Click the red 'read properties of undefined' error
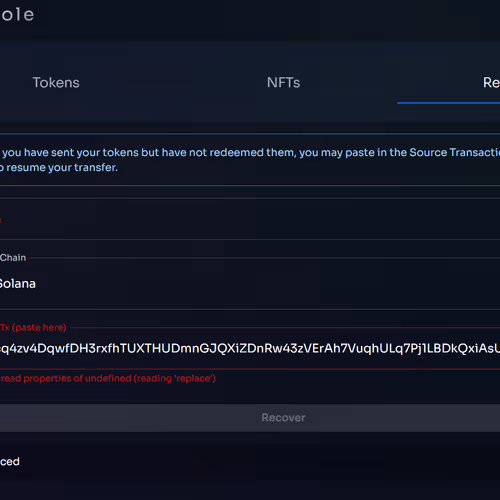Viewport: 500px width, 500px height. 108,379
